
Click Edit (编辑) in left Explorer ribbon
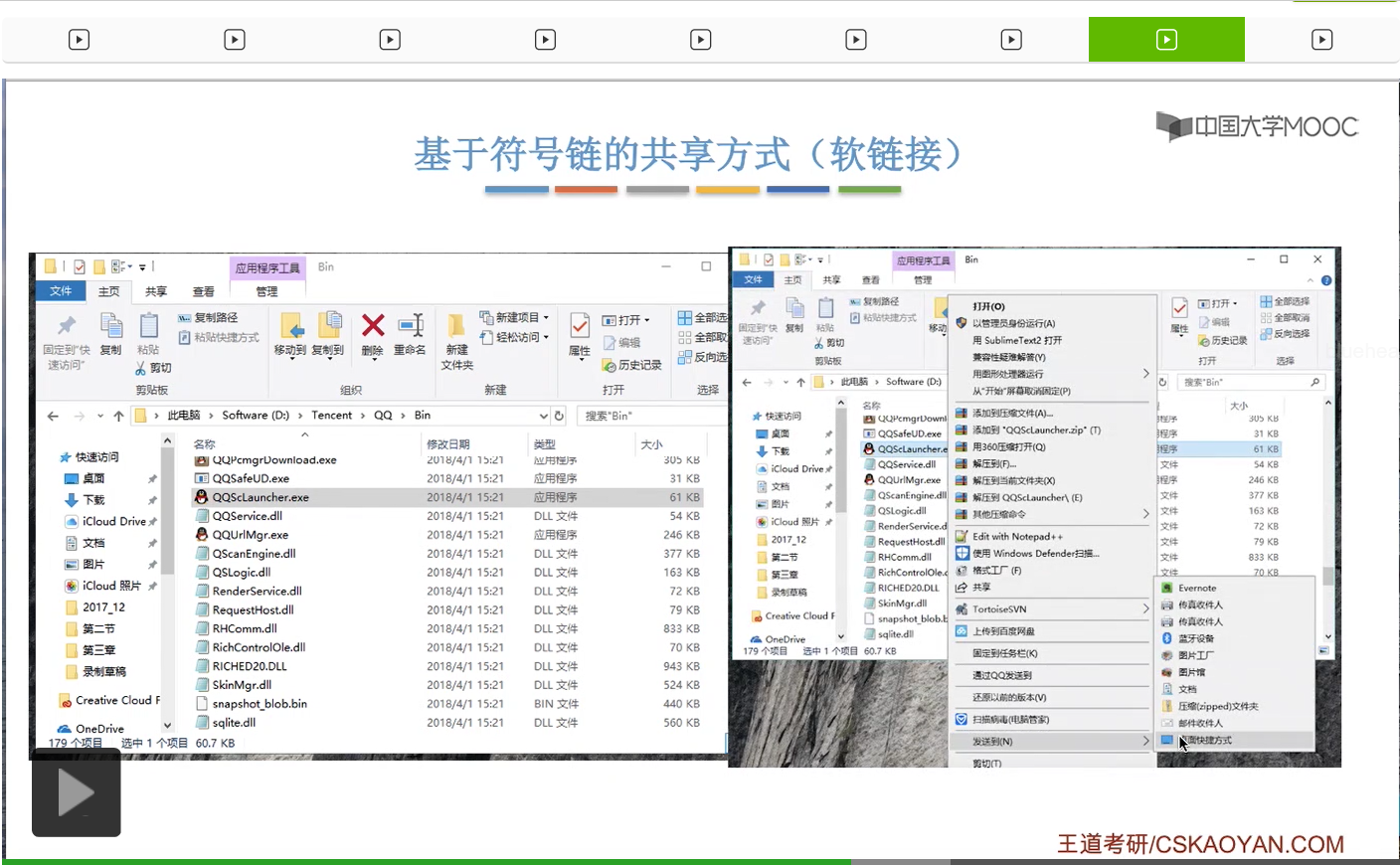click(622, 343)
